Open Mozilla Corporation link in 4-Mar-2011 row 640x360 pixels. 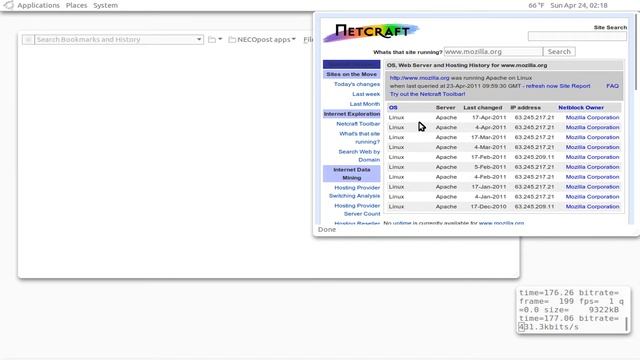592,147
